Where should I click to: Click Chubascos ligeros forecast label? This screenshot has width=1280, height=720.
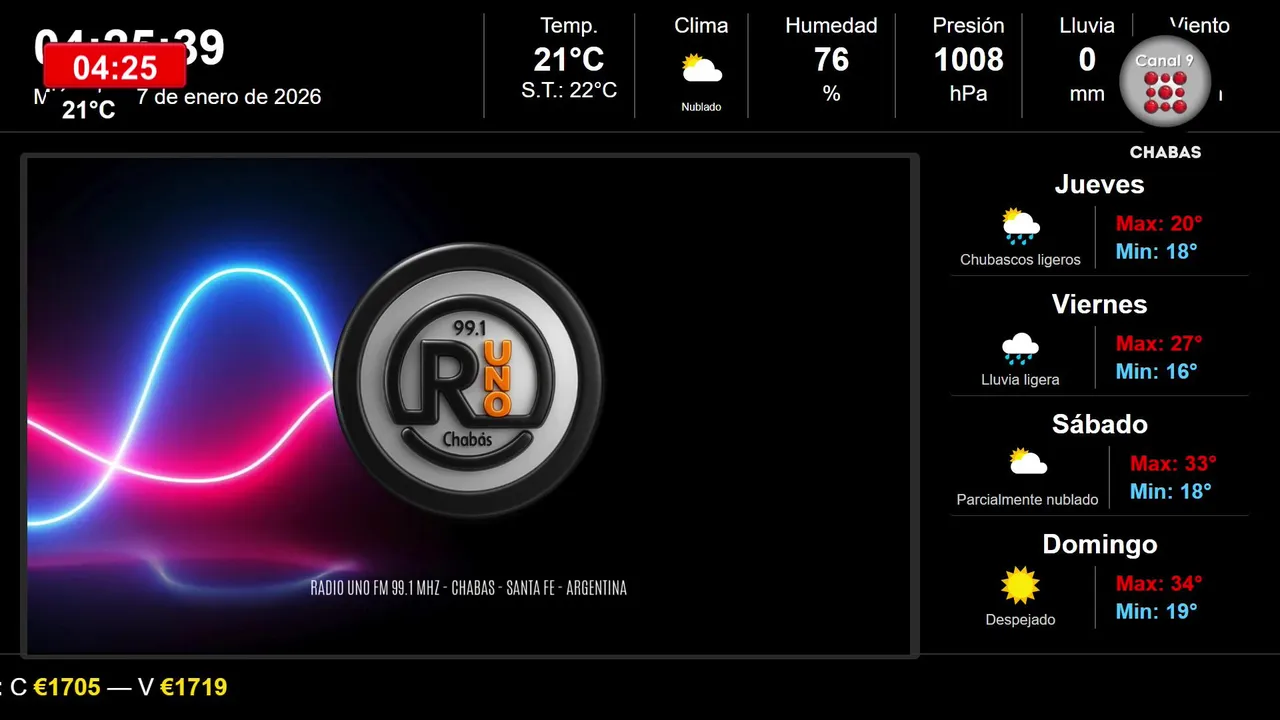point(1020,260)
